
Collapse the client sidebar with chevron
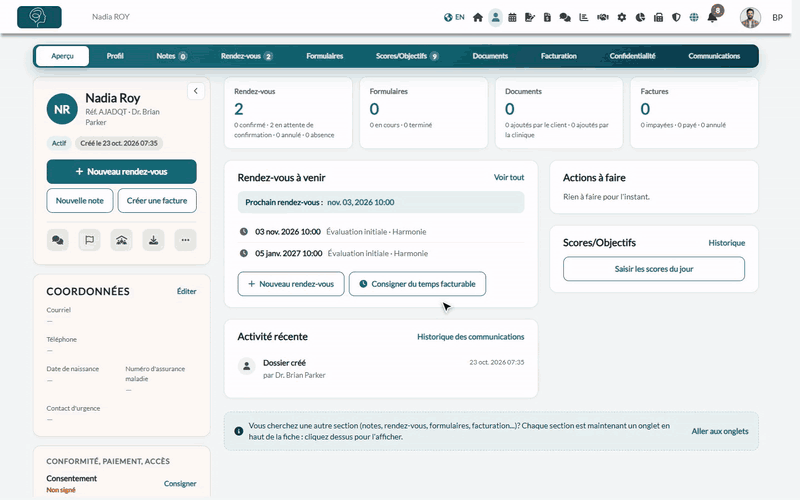click(x=196, y=91)
